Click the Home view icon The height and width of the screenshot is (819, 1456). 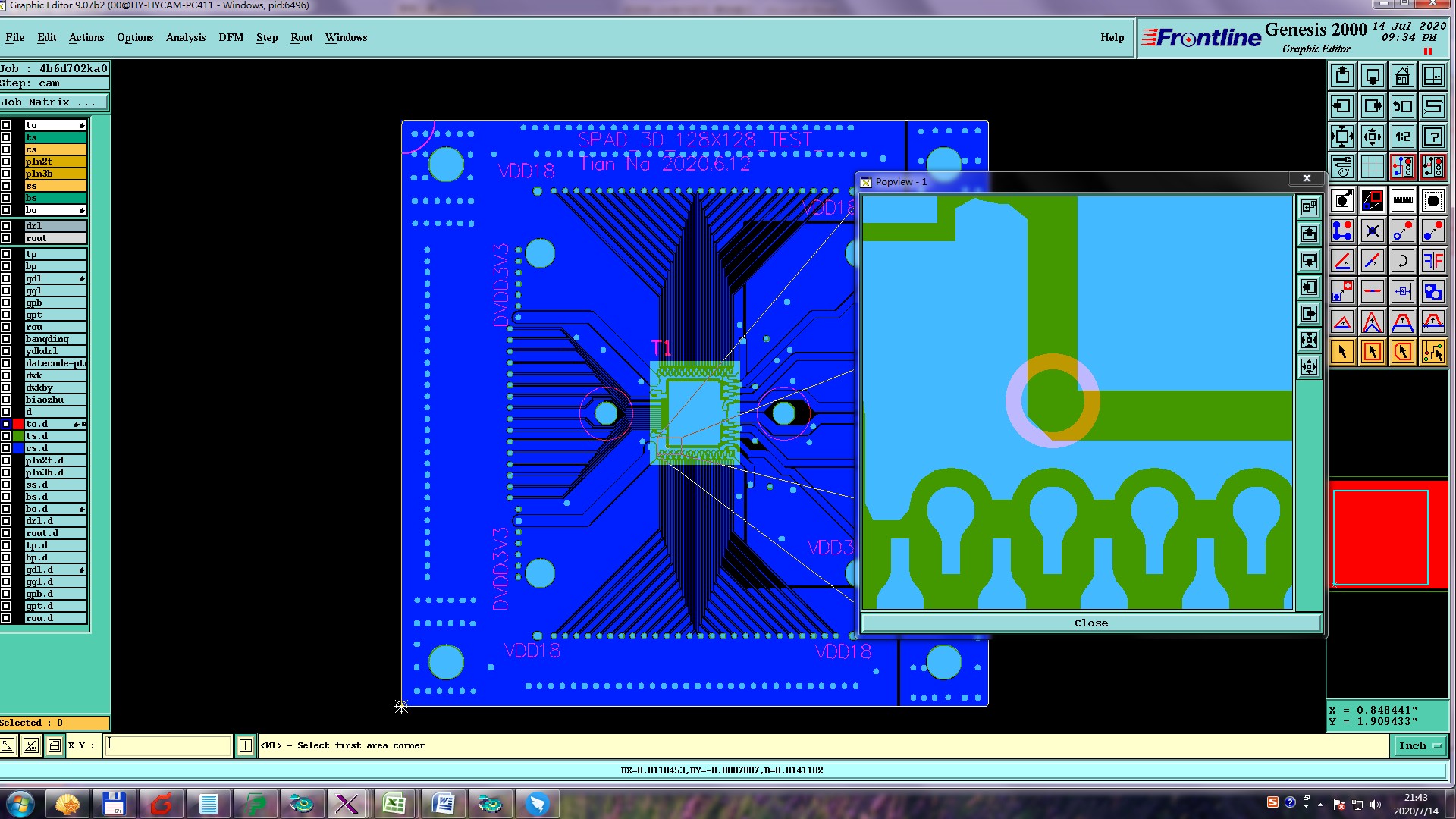click(x=1402, y=76)
